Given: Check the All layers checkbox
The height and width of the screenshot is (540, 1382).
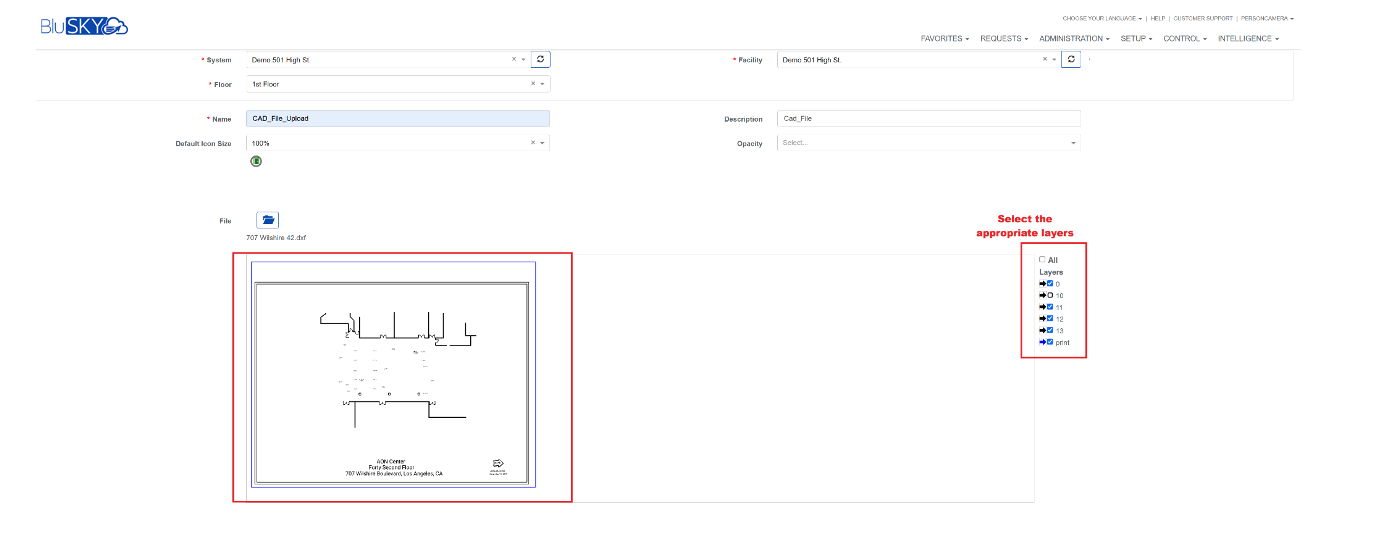Looking at the screenshot, I should tap(1042, 260).
